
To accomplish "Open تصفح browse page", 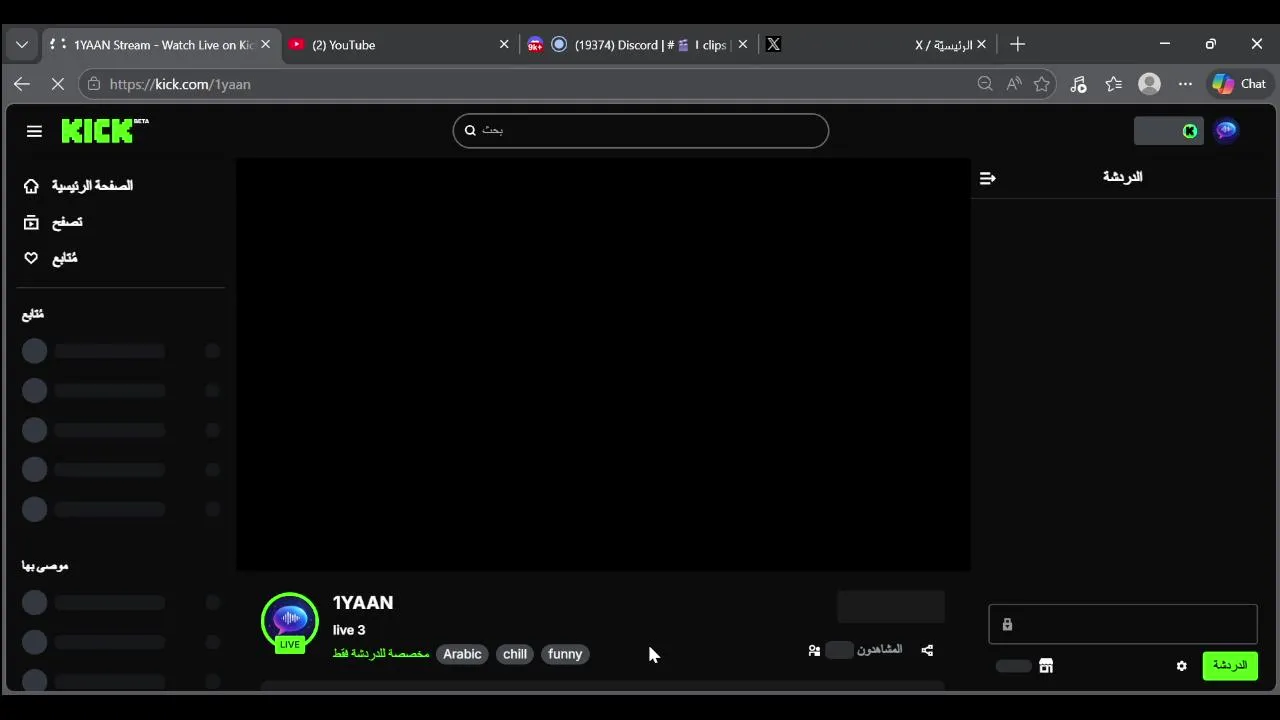I will click(53, 222).
